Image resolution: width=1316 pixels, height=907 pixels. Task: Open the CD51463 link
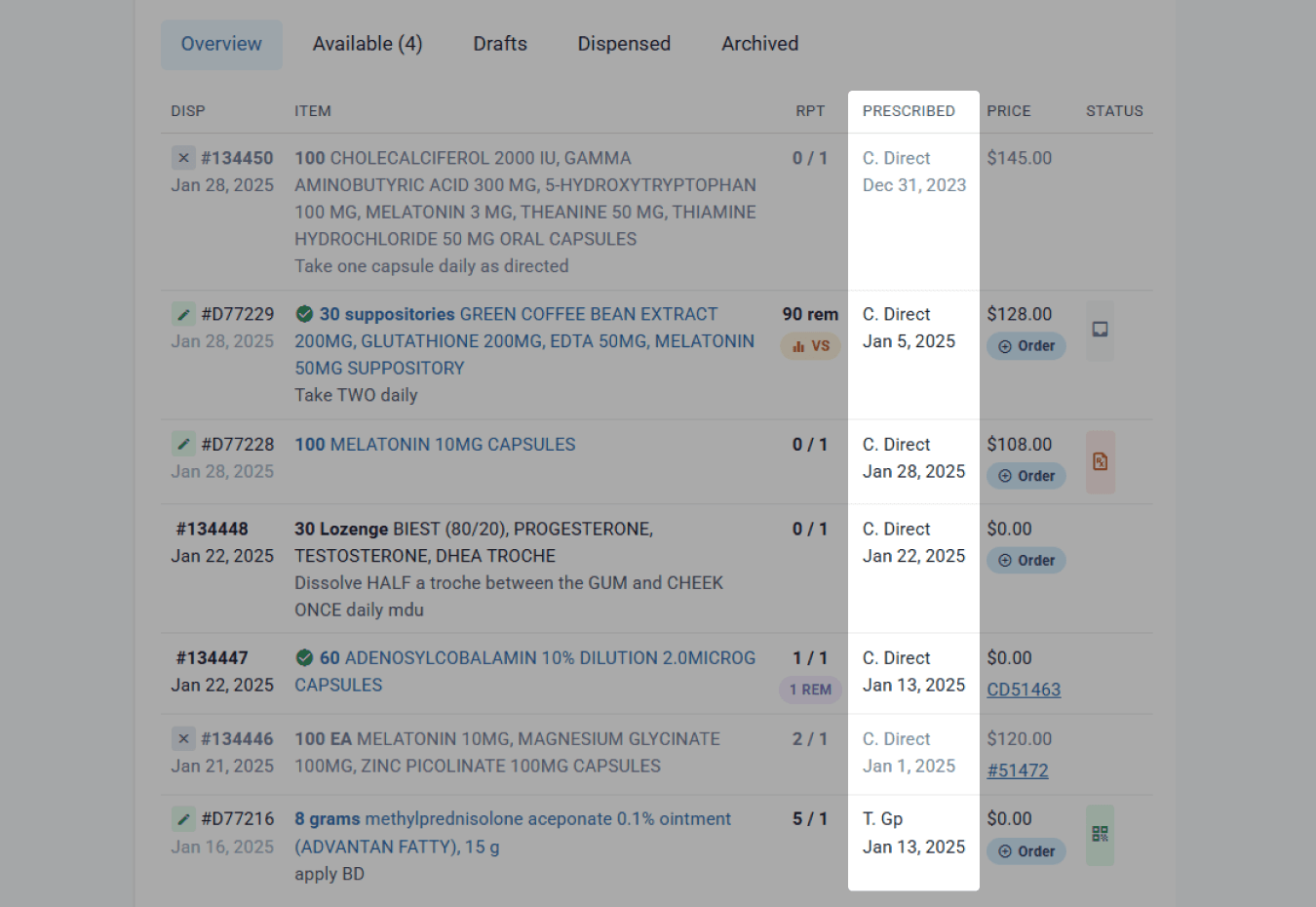[x=1024, y=690]
